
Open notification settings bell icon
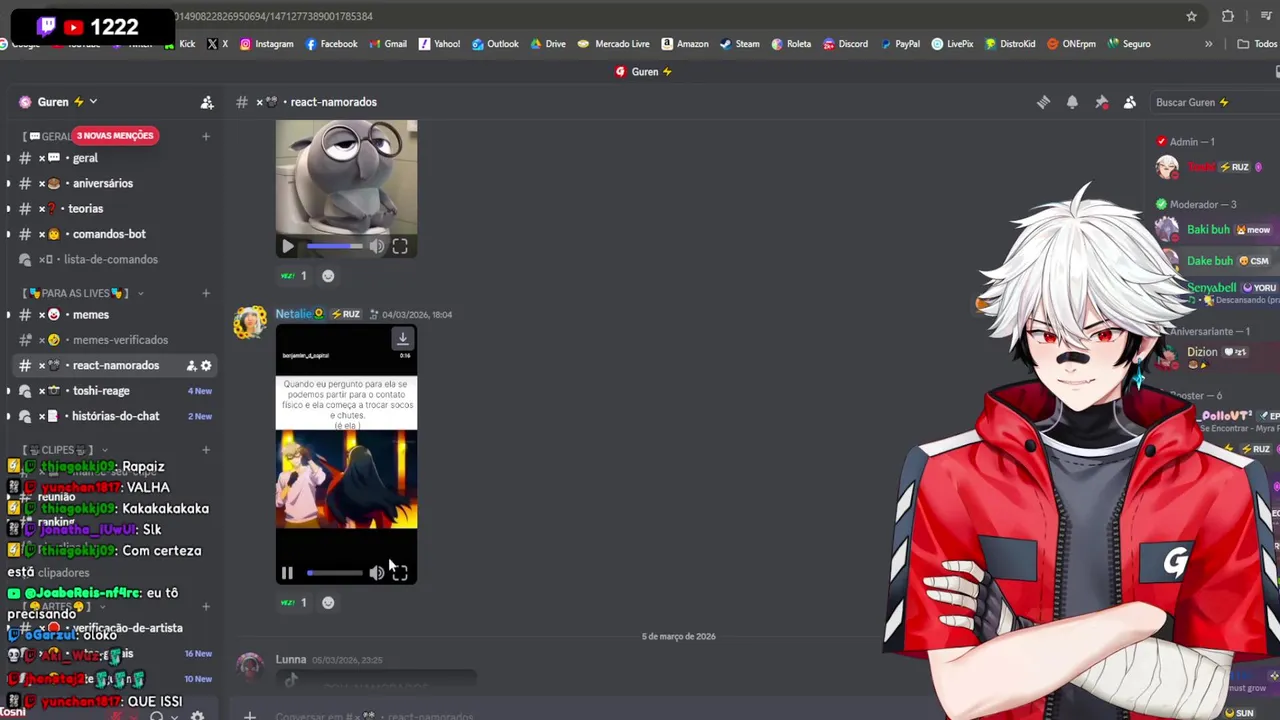point(1072,102)
